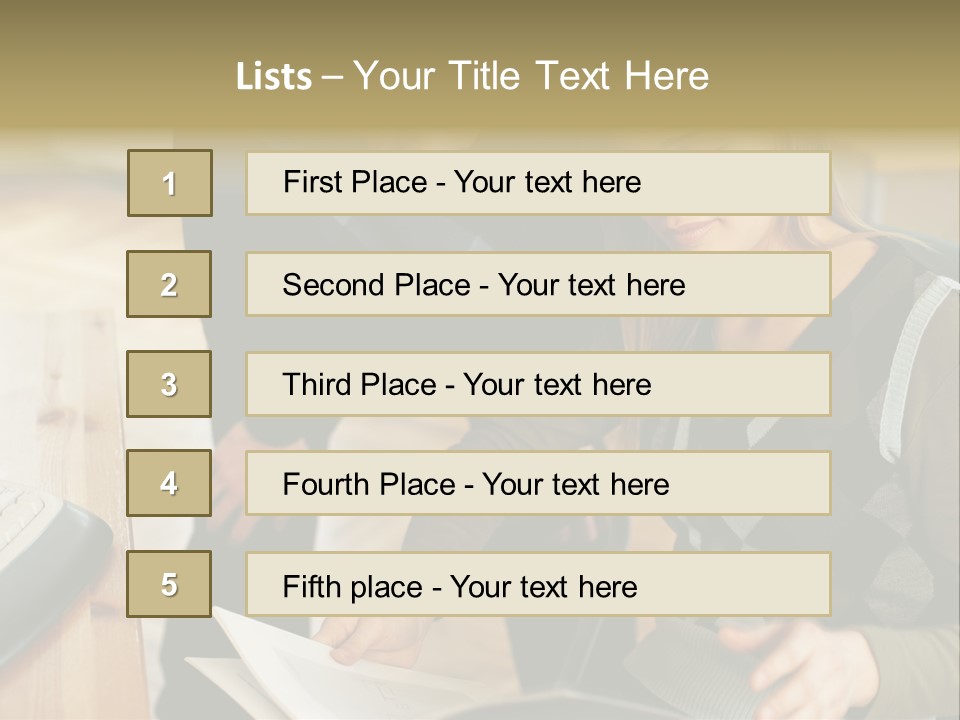Click the Second Place text box
The image size is (960, 720).
(x=538, y=284)
